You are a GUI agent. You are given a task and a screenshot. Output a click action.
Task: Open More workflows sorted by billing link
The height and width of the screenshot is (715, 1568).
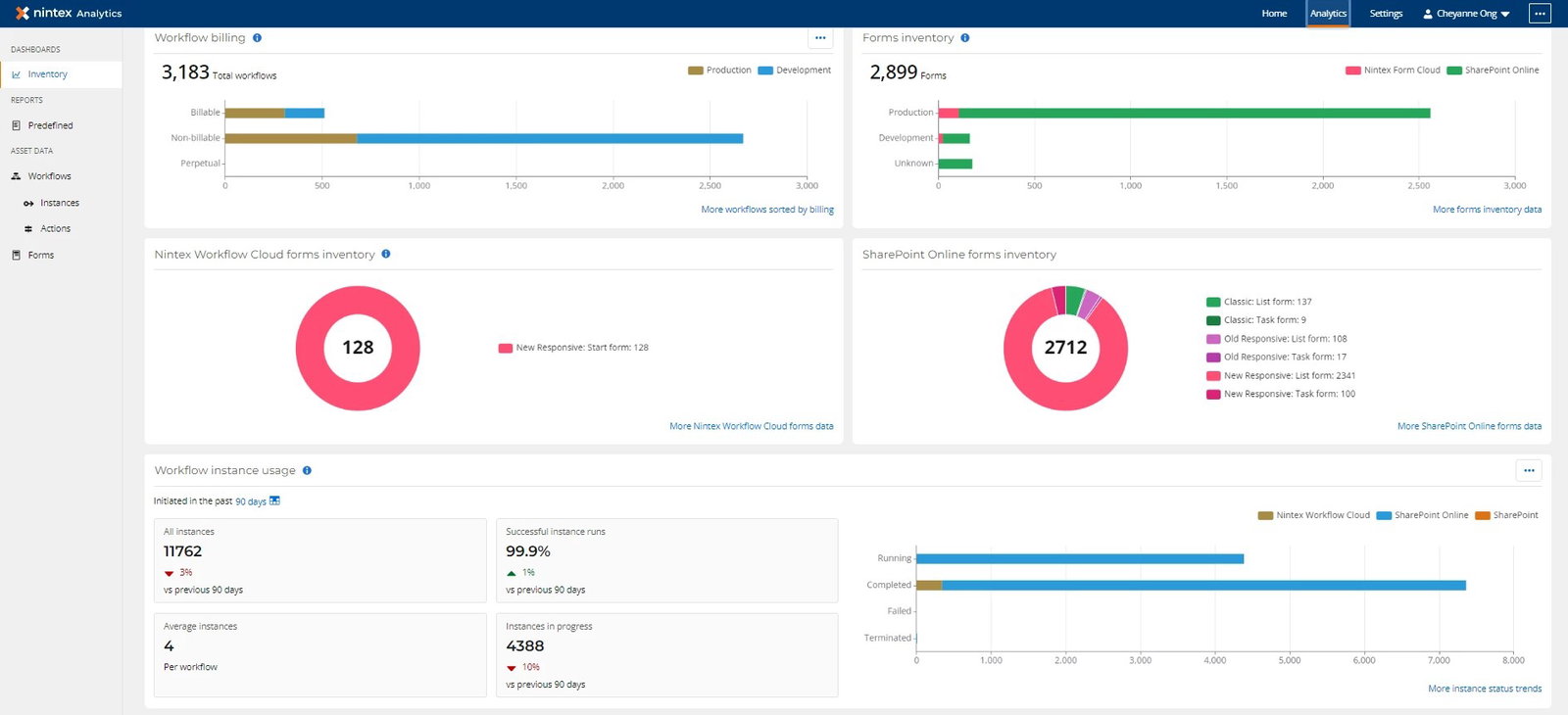[767, 210]
